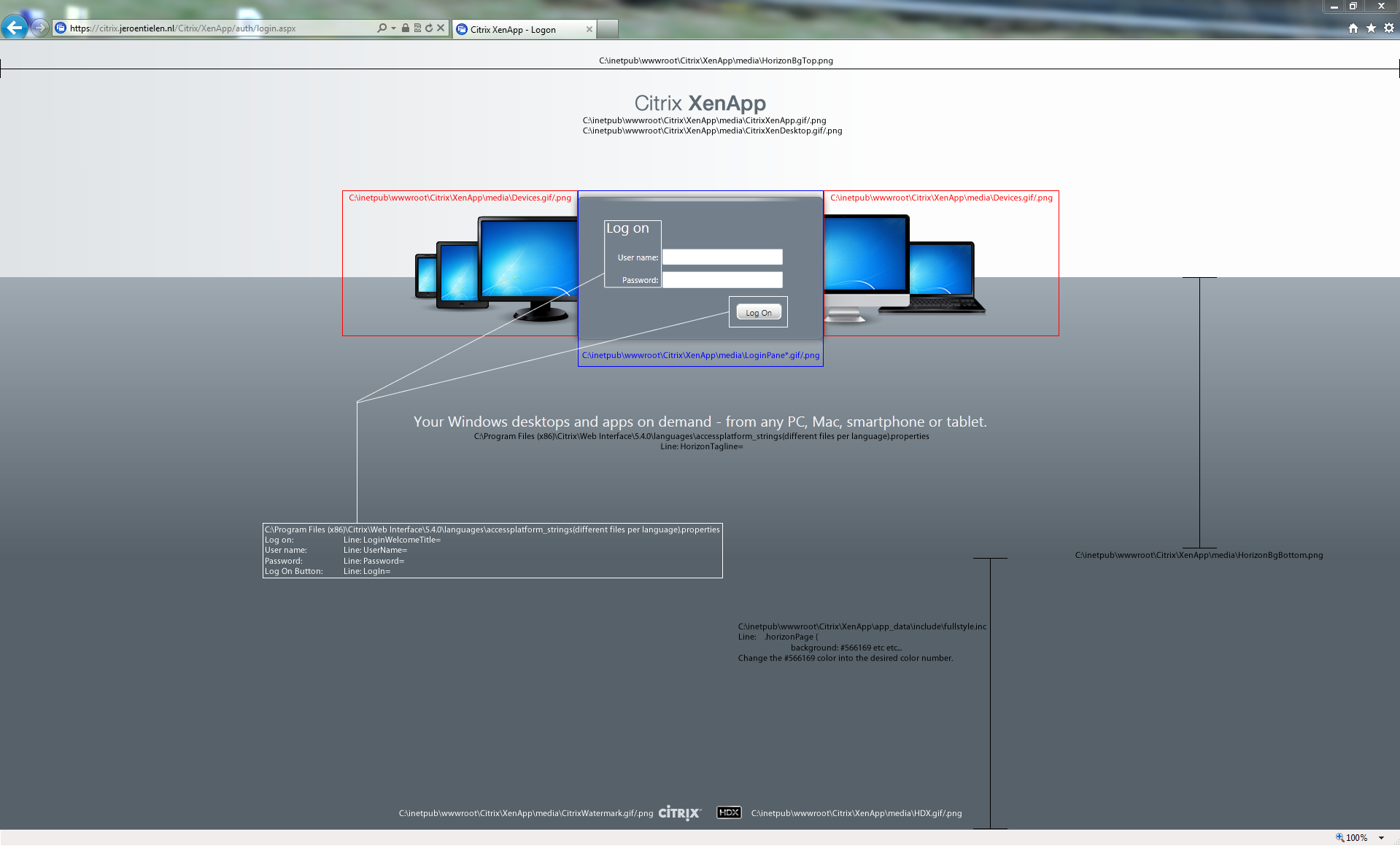Image resolution: width=1400 pixels, height=846 pixels.
Task: Click the Refresh page icon
Action: (x=429, y=28)
